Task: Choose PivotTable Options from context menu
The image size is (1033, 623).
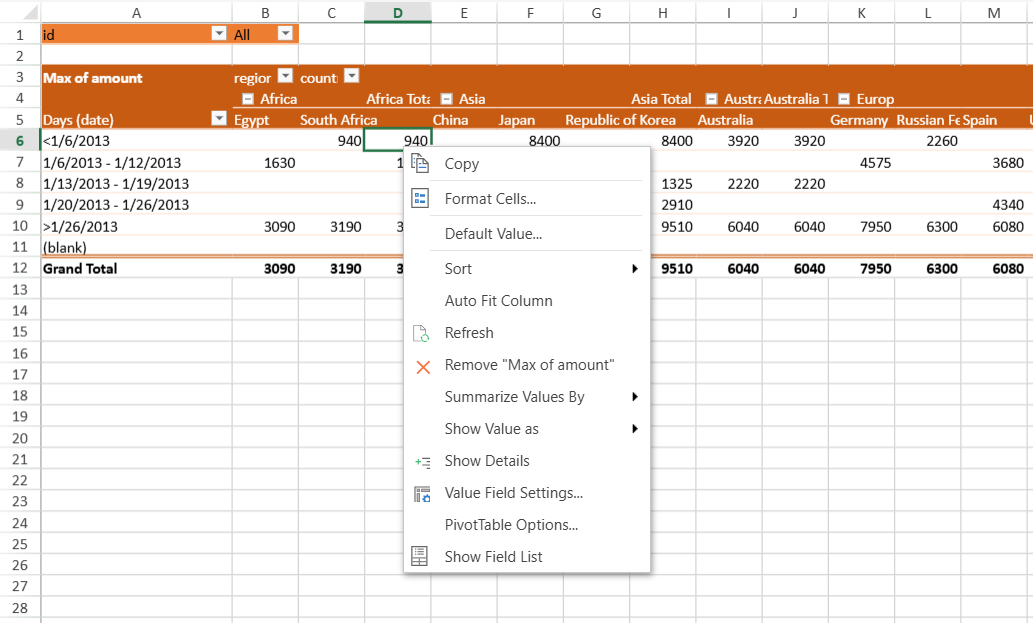Action: [511, 525]
